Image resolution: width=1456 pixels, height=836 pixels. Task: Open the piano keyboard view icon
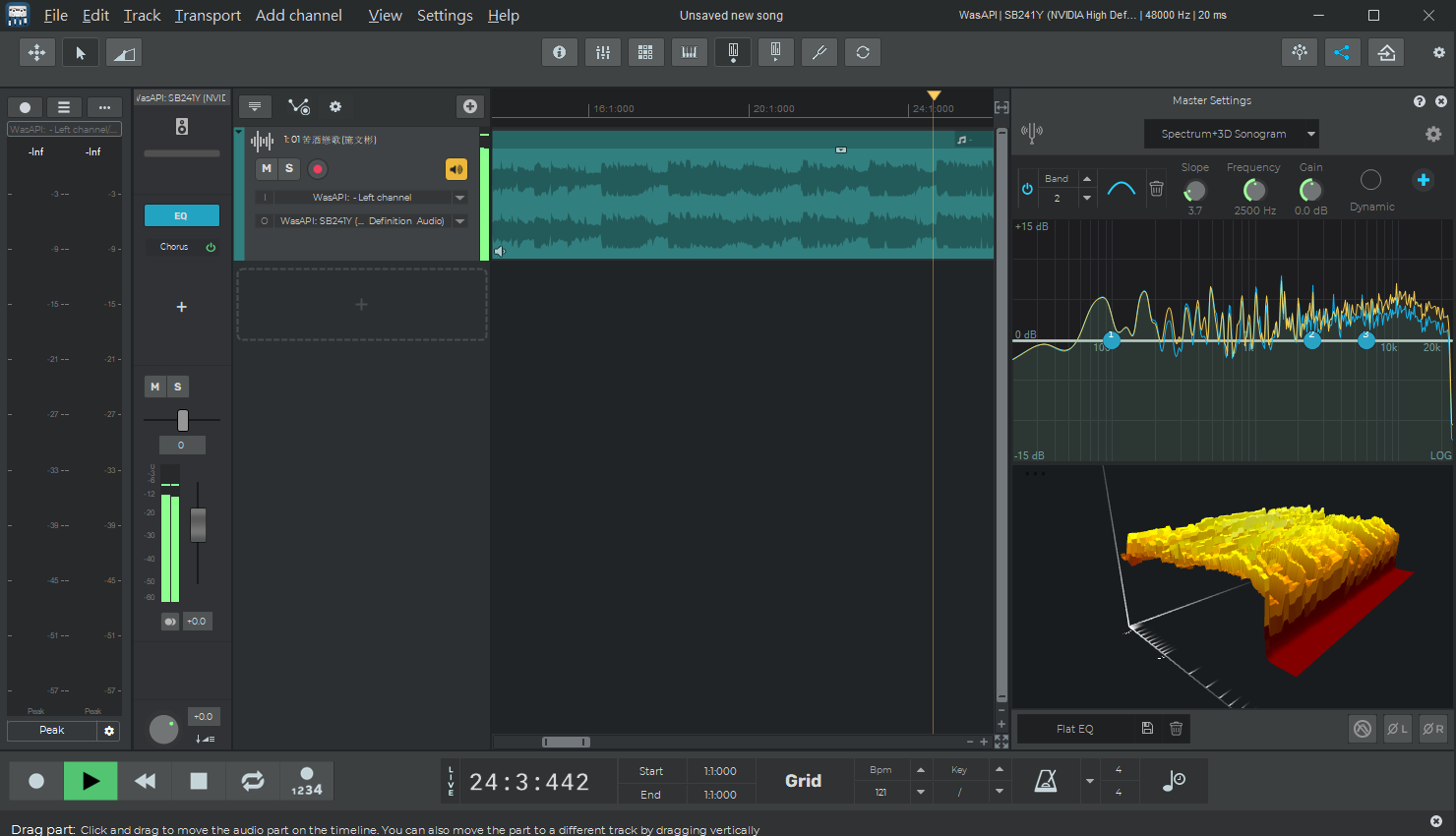click(x=689, y=52)
